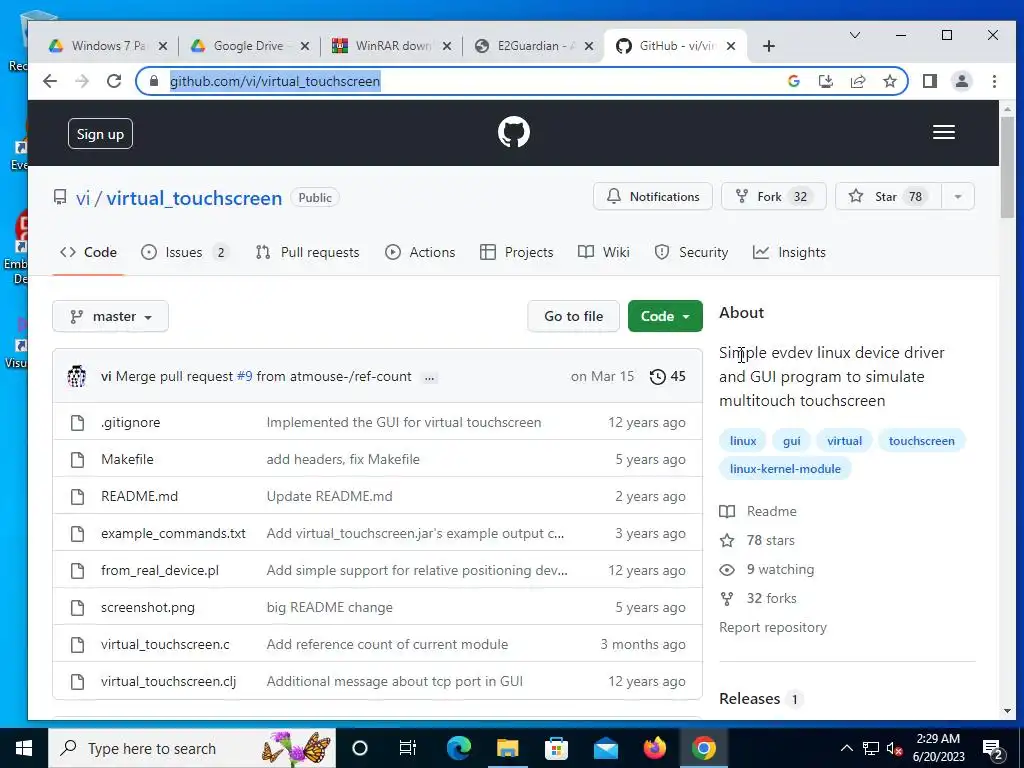Click the file icon beside screenshot.png
Screen dimensions: 1024x768
pyautogui.click(x=78, y=608)
